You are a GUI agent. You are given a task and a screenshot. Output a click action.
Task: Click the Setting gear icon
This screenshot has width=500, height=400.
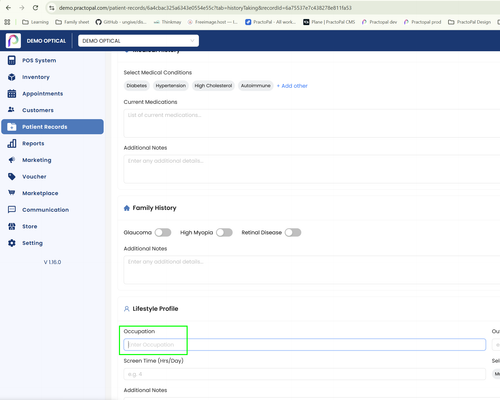pos(12,243)
